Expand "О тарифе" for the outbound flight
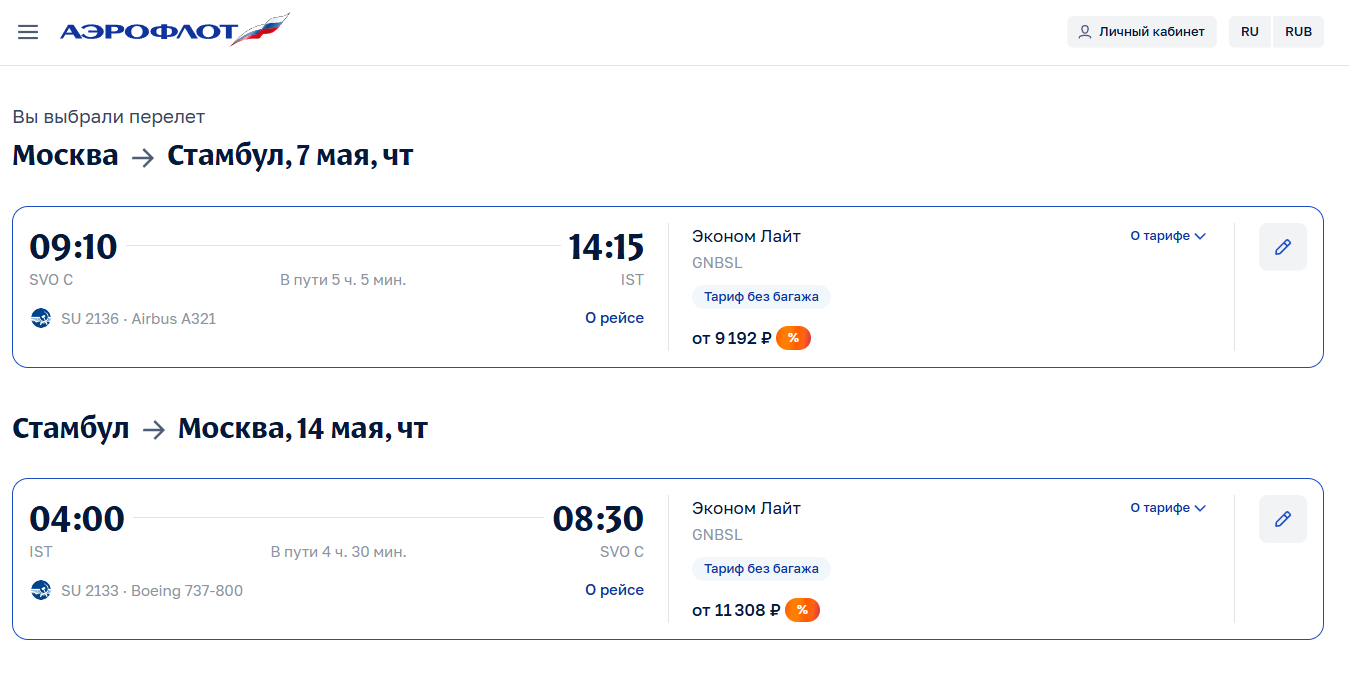The height and width of the screenshot is (674, 1349). (x=1167, y=236)
